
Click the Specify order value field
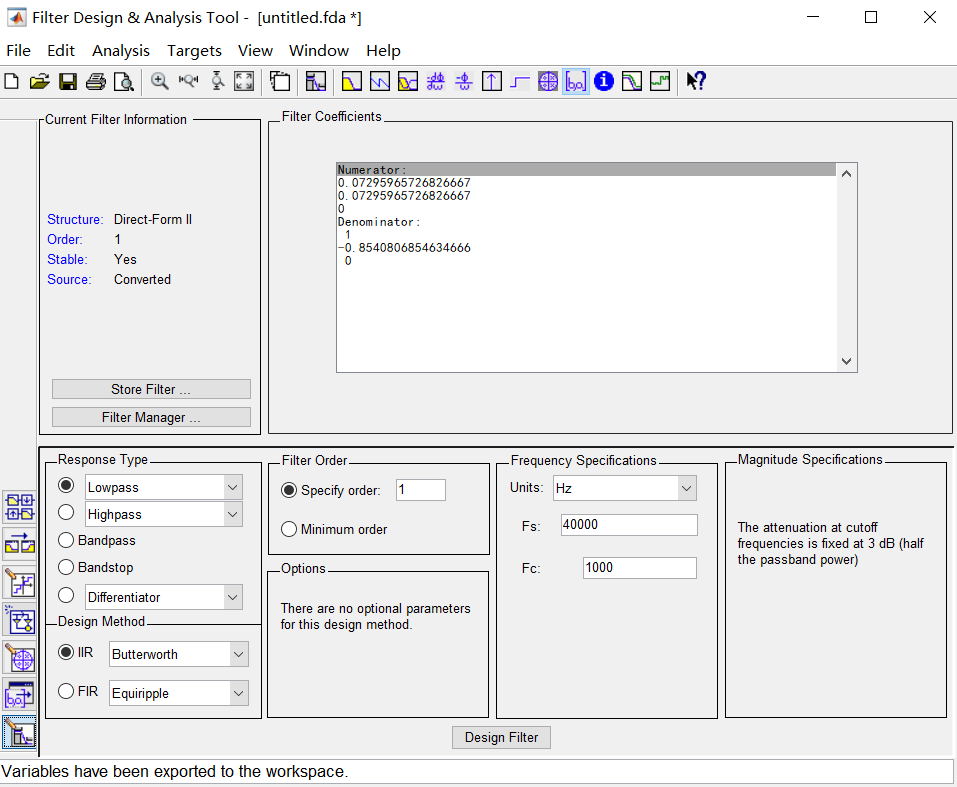point(421,490)
